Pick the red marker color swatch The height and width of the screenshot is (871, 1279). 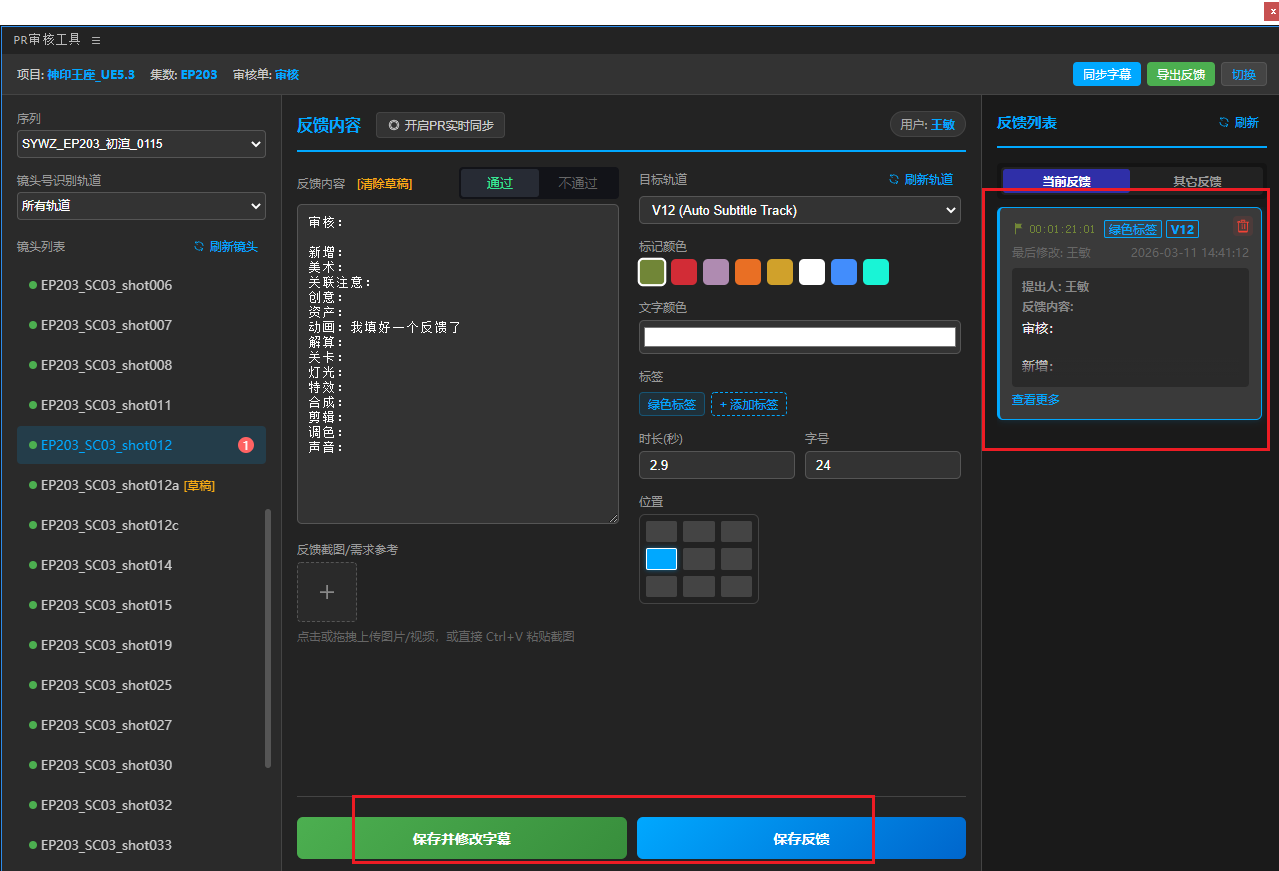684,272
